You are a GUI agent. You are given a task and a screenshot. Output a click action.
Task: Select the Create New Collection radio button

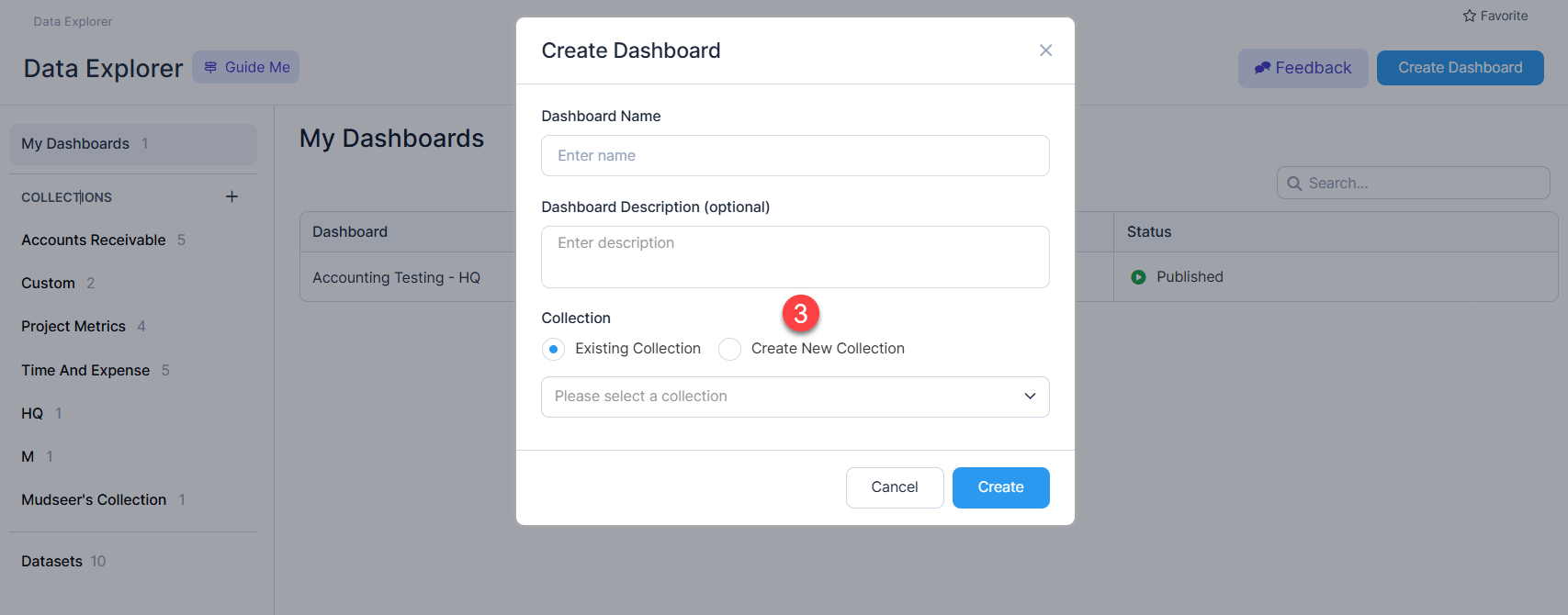pyautogui.click(x=729, y=349)
